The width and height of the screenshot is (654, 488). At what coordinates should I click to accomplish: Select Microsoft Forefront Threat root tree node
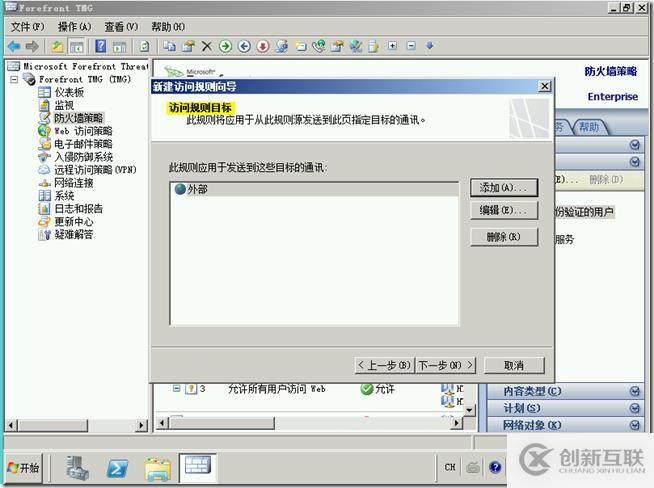tap(86, 66)
